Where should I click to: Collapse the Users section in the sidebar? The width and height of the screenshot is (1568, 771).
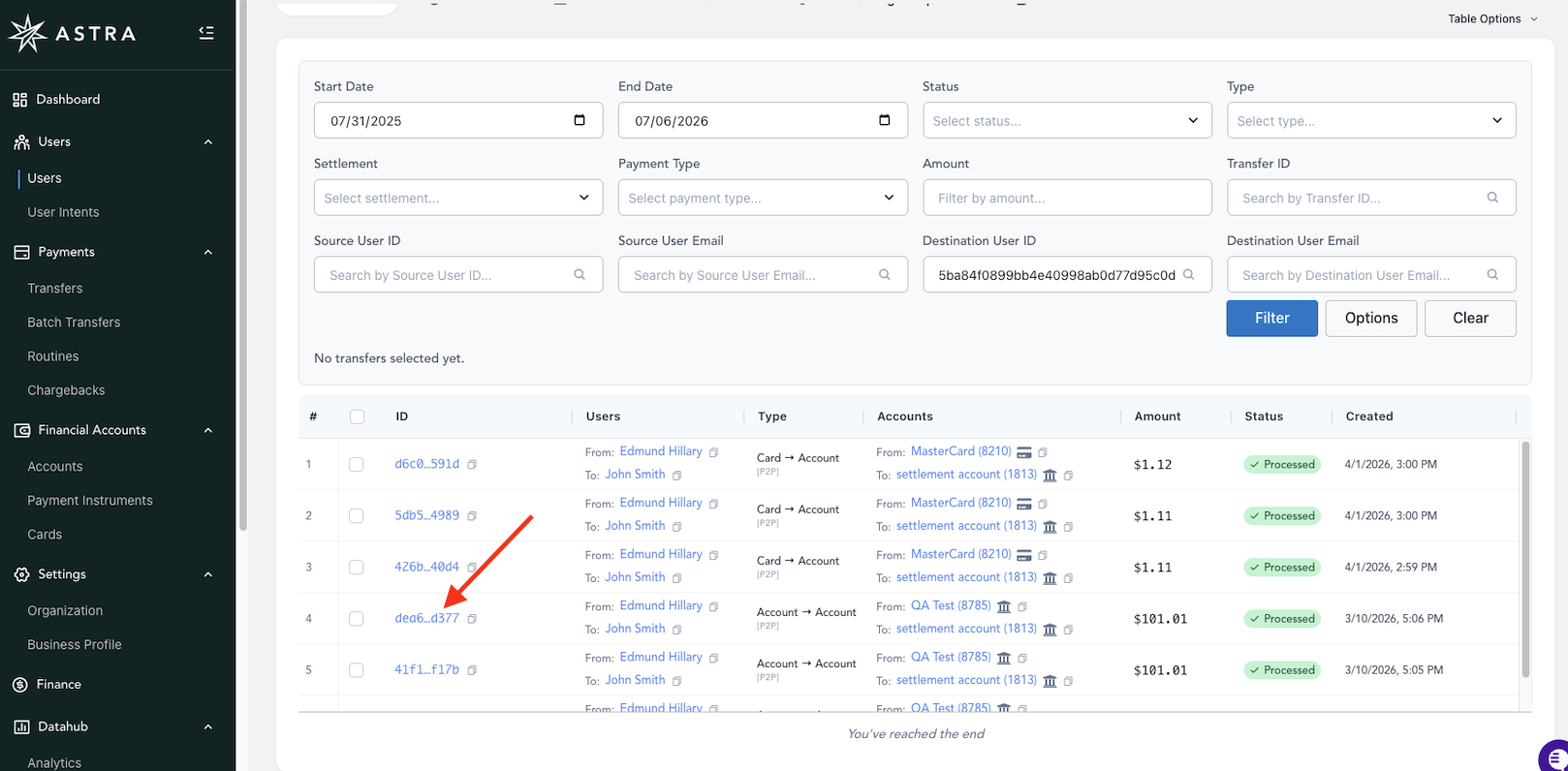[208, 142]
